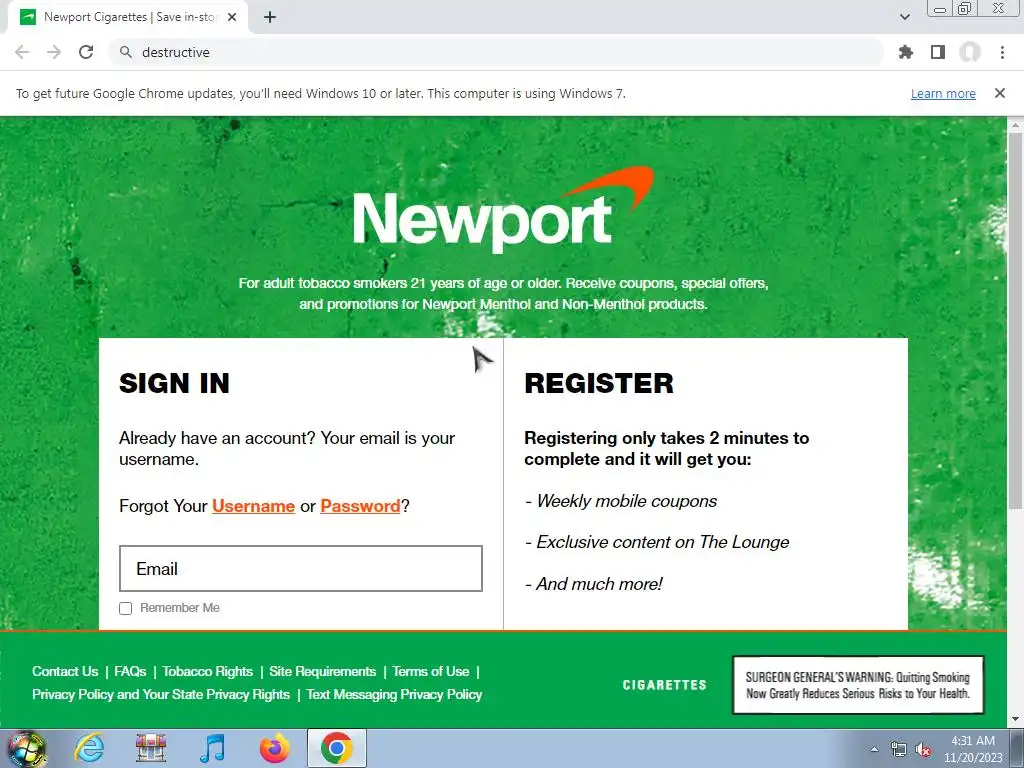Focus the Email input field
1024x768 pixels.
click(301, 568)
